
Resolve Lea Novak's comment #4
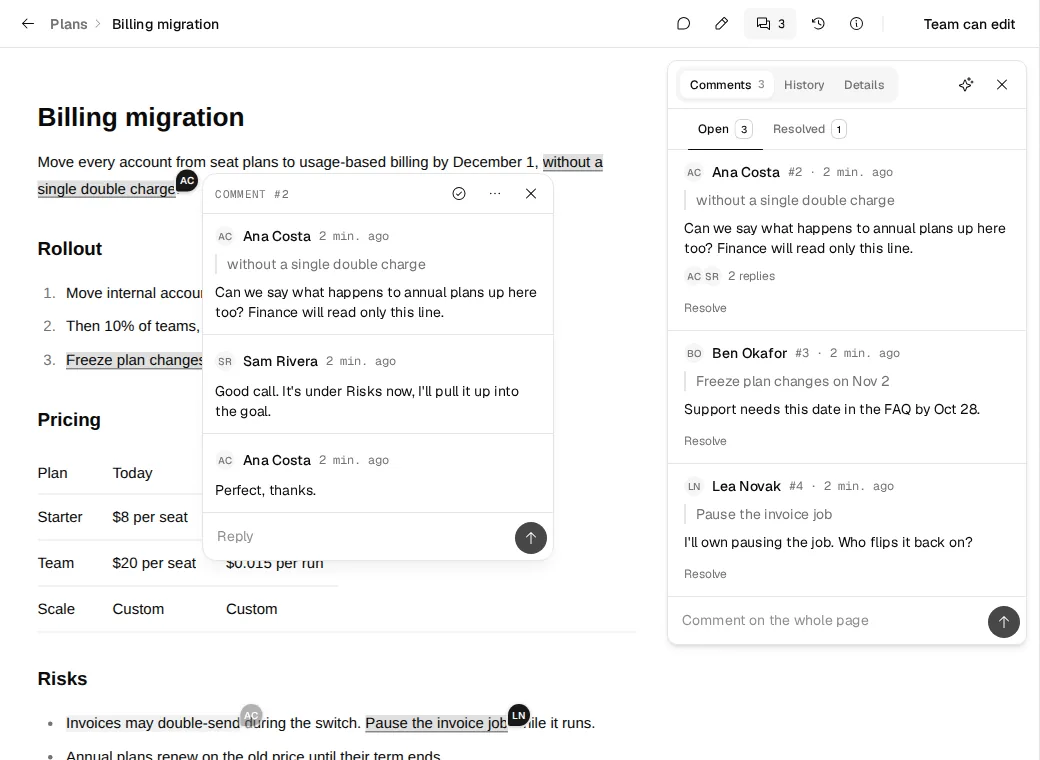[x=705, y=574]
